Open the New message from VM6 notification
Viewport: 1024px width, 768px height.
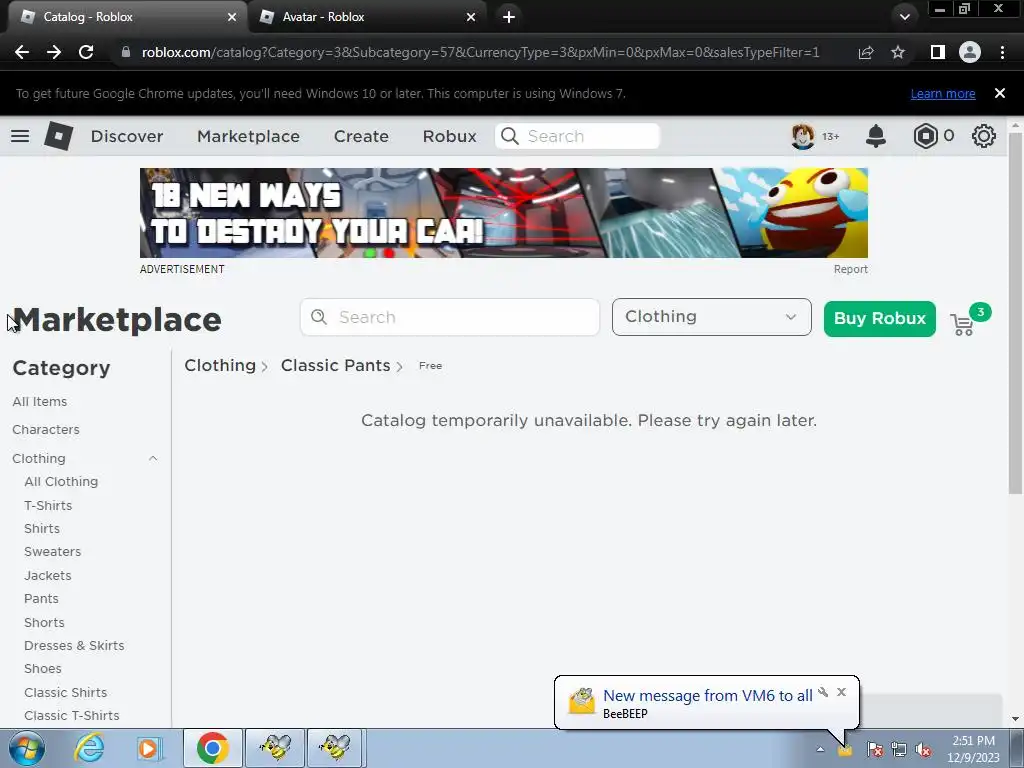coord(707,696)
